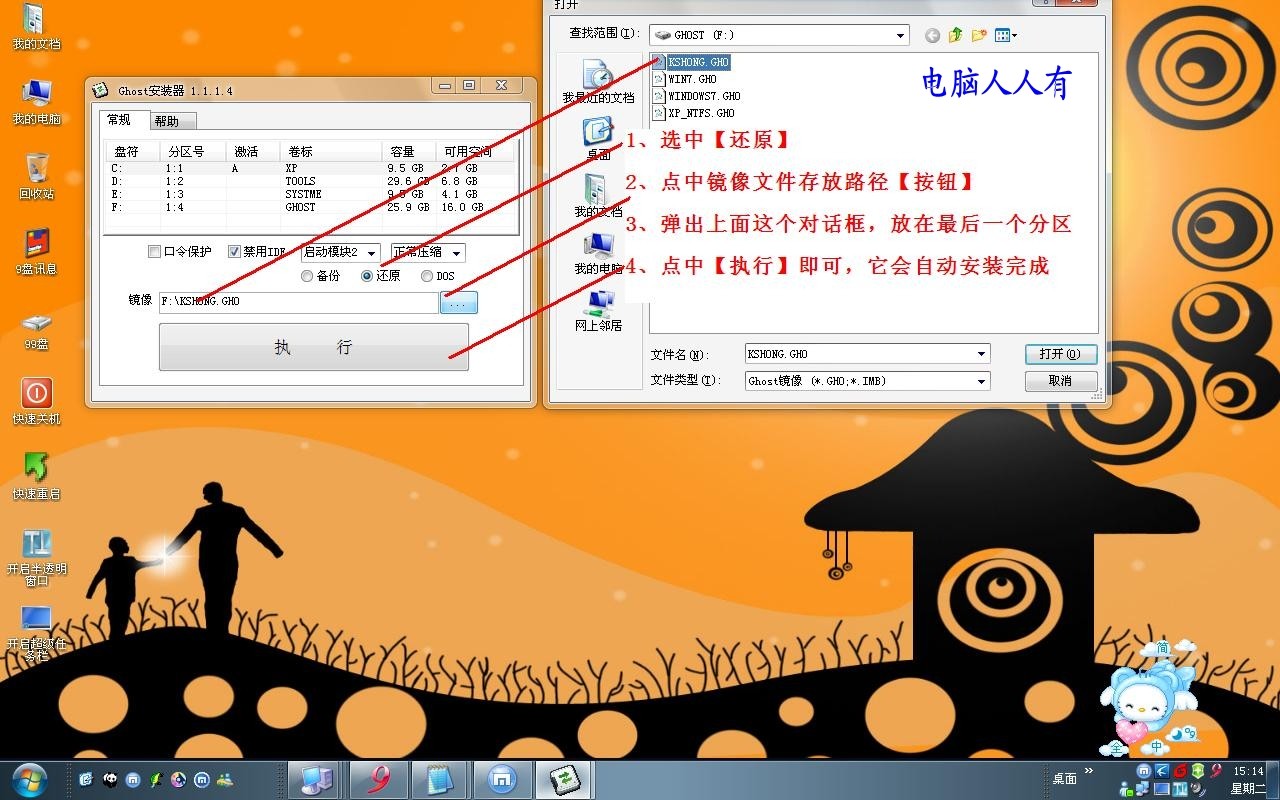Open the 回收站 recycle bin icon
This screenshot has width=1280, height=800.
click(x=36, y=177)
